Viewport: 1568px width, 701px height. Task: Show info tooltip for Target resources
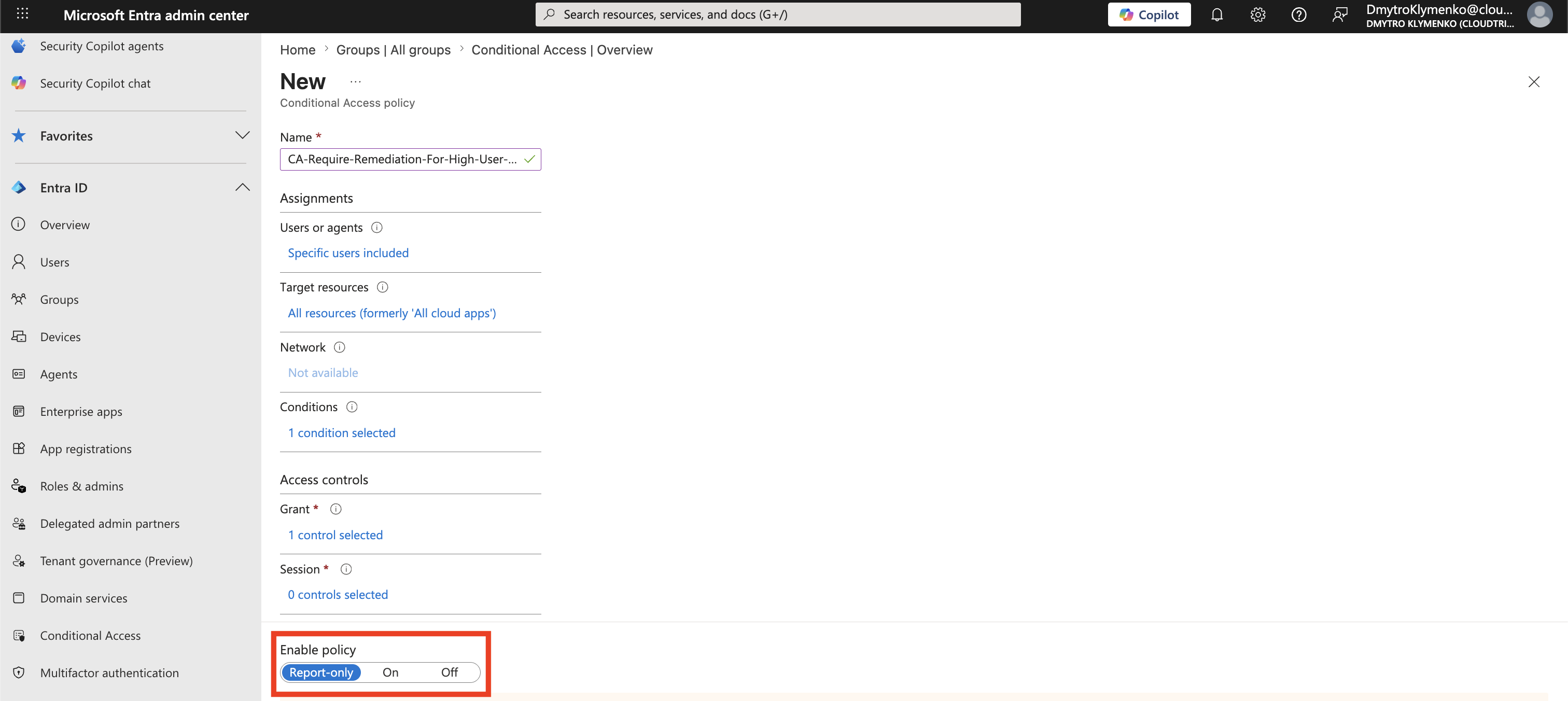382,287
